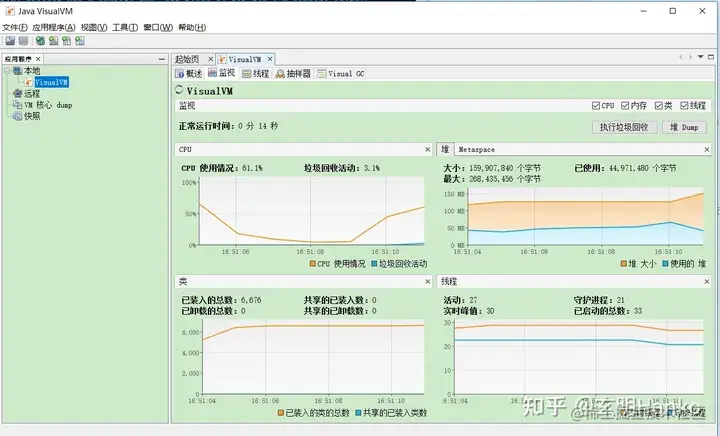The image size is (720, 436).
Task: Click the CPU 使用情况: 61.1% value
Action: click(222, 168)
